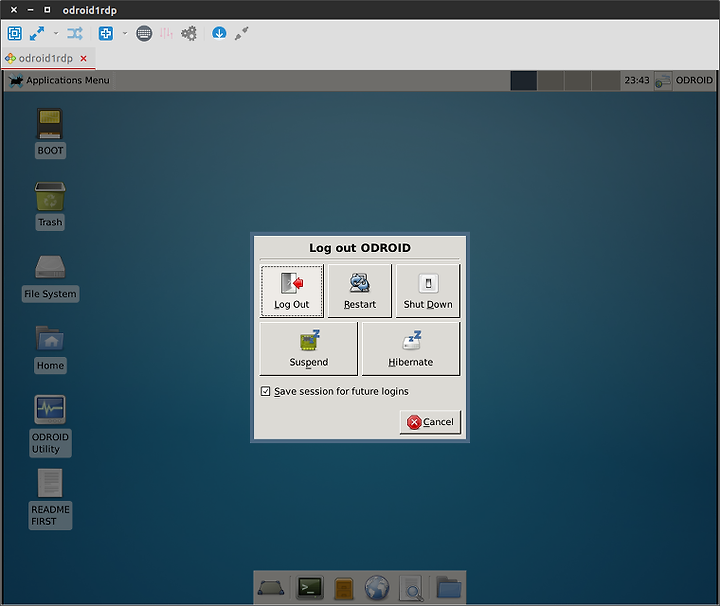Select the odroid1rdp connection tab
Viewport: 720px width, 606px height.
(x=45, y=58)
